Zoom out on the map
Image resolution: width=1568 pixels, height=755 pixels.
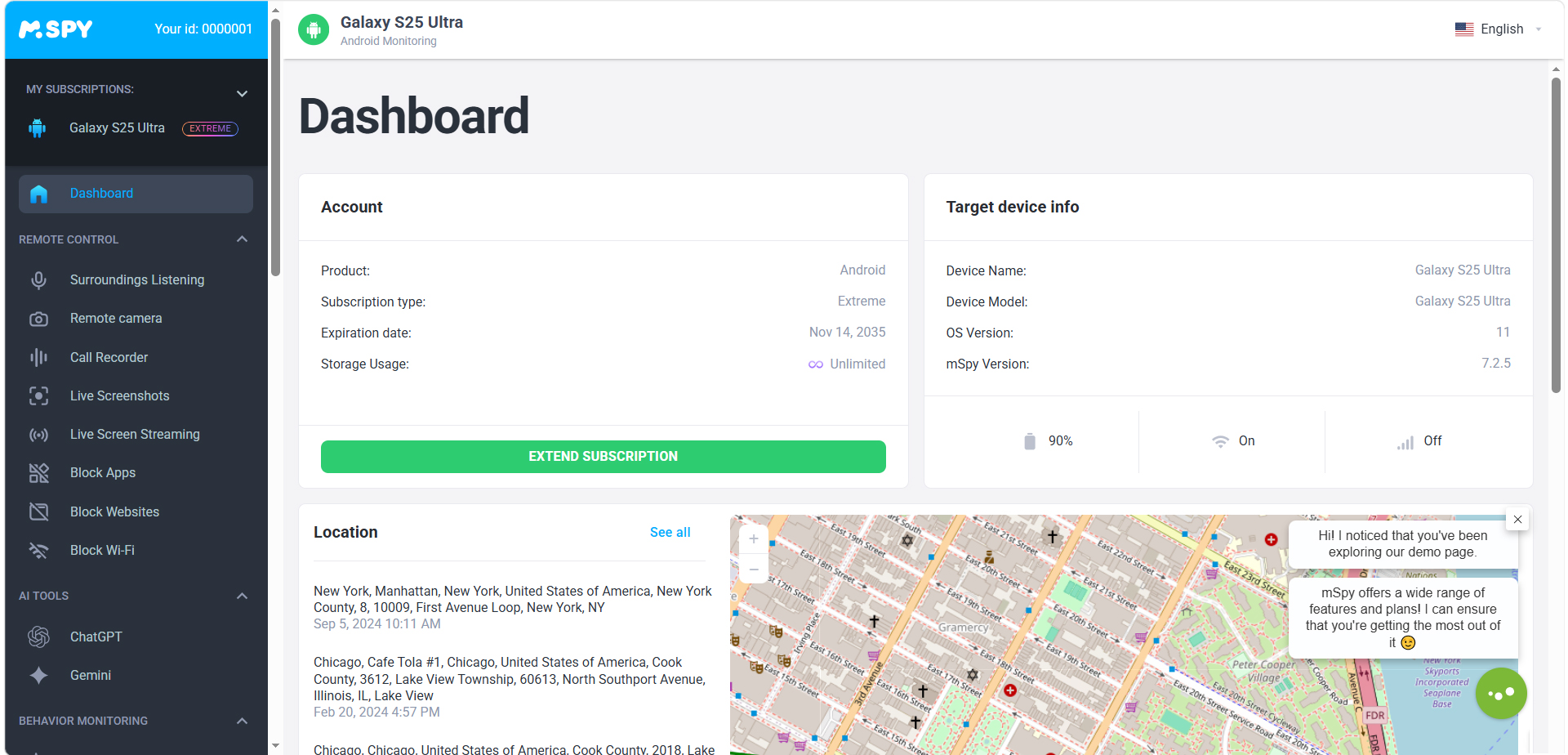(754, 569)
